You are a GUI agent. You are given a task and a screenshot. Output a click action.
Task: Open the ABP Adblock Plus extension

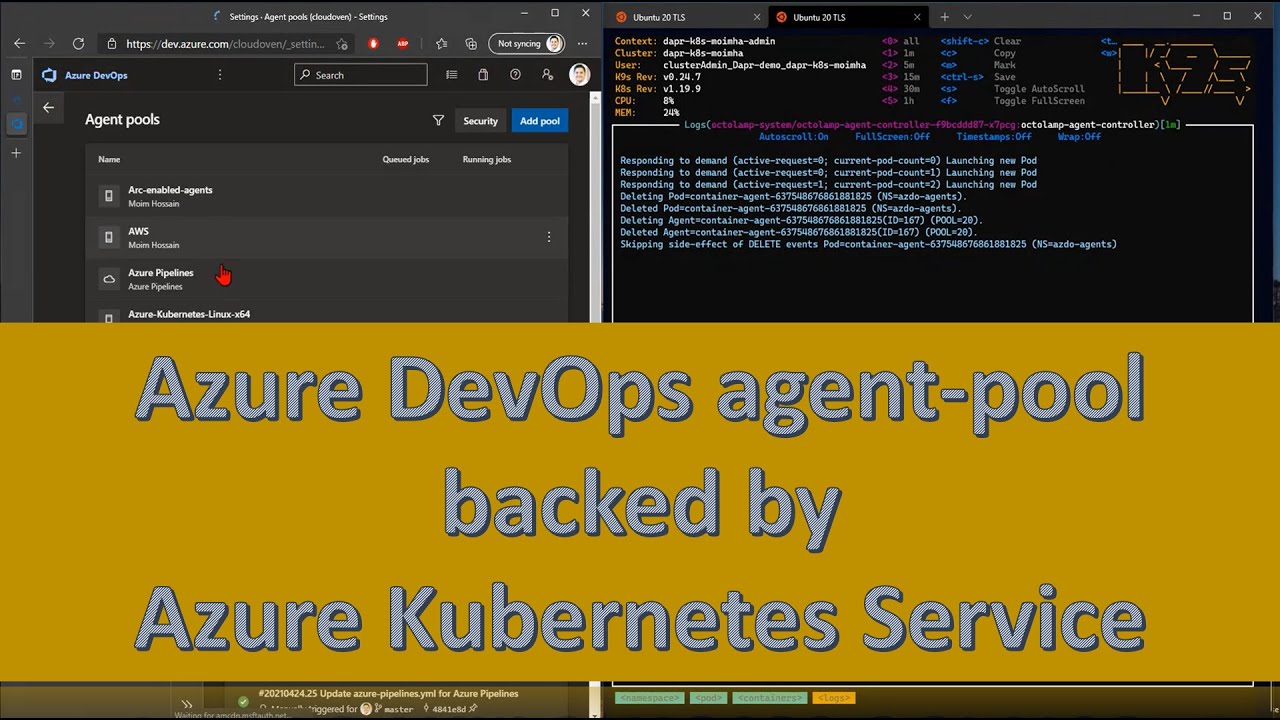pos(403,44)
